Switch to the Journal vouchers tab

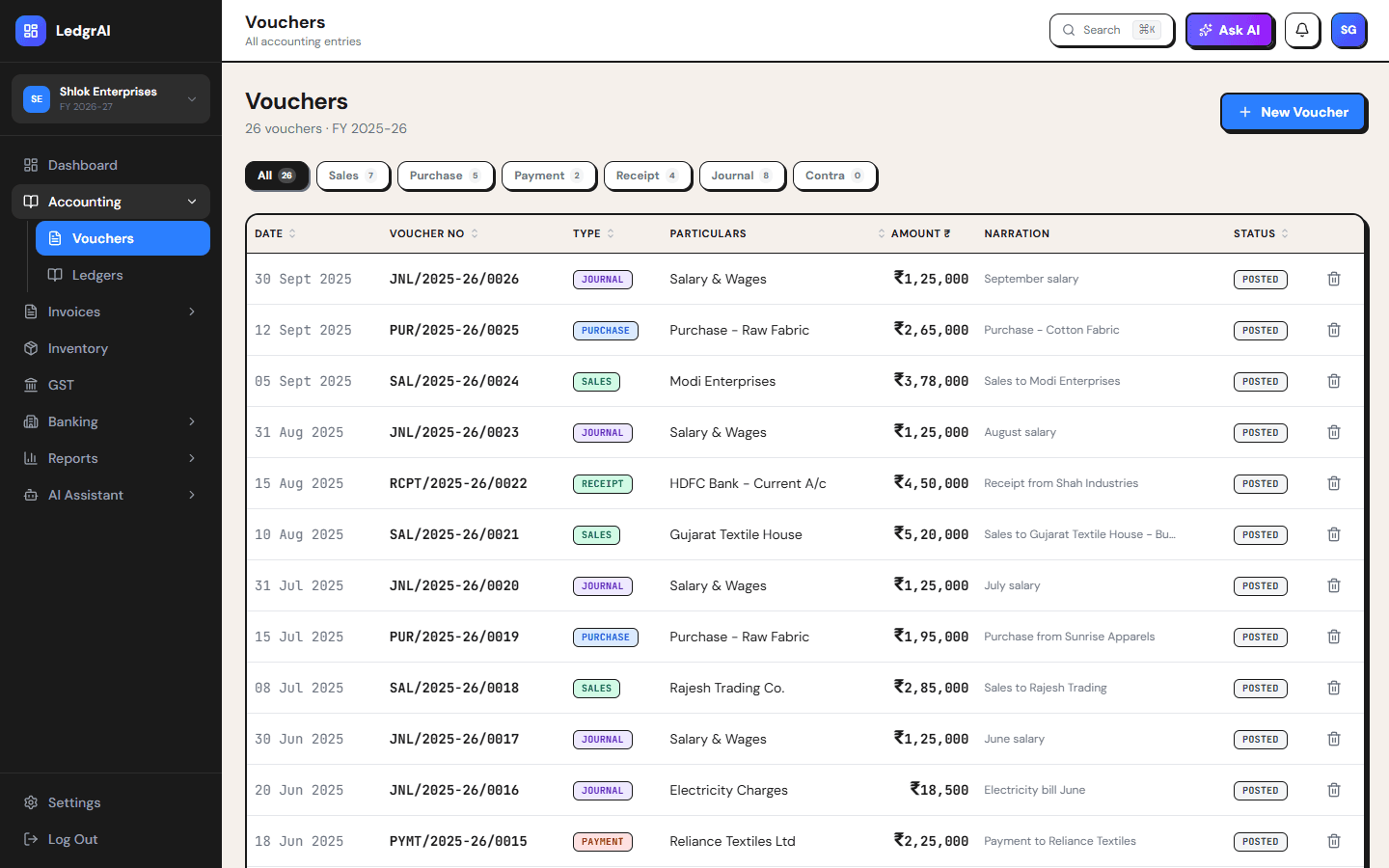coord(741,176)
